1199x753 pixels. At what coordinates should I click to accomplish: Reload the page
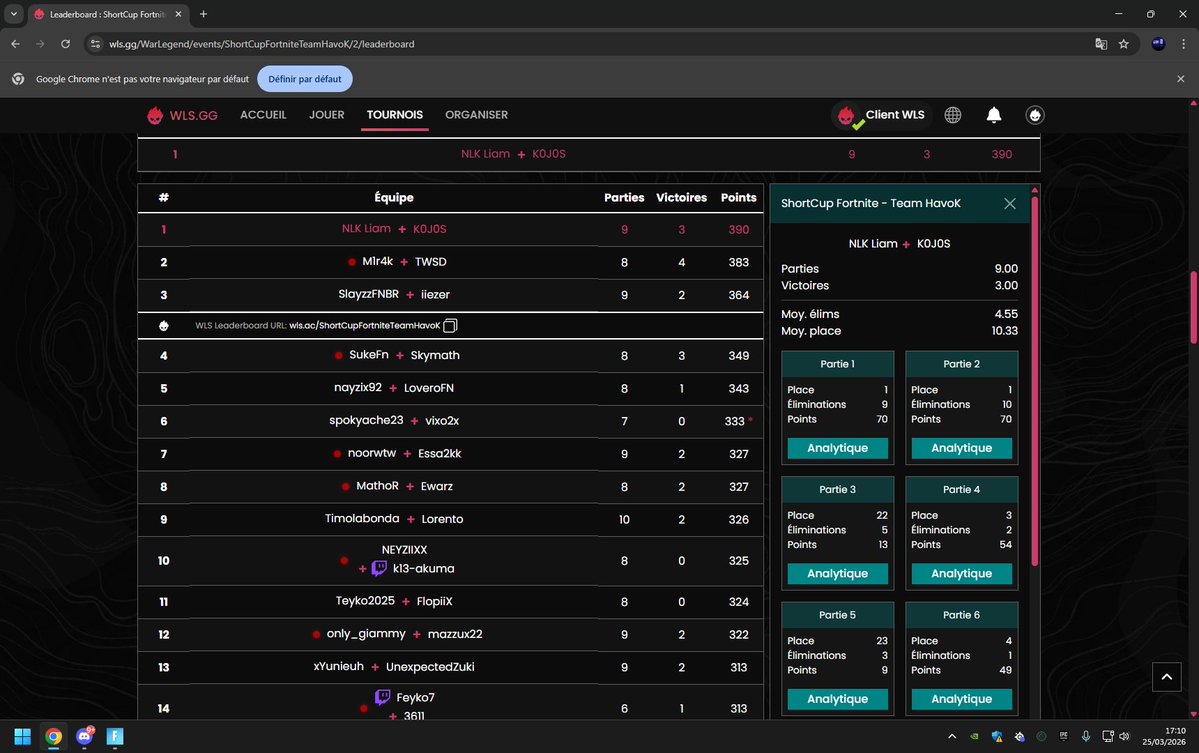(66, 44)
